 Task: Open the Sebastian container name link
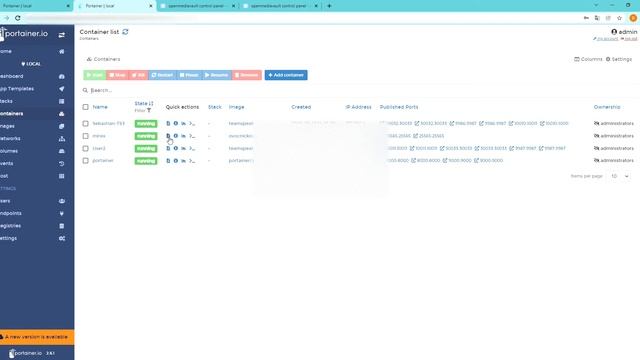109,123
